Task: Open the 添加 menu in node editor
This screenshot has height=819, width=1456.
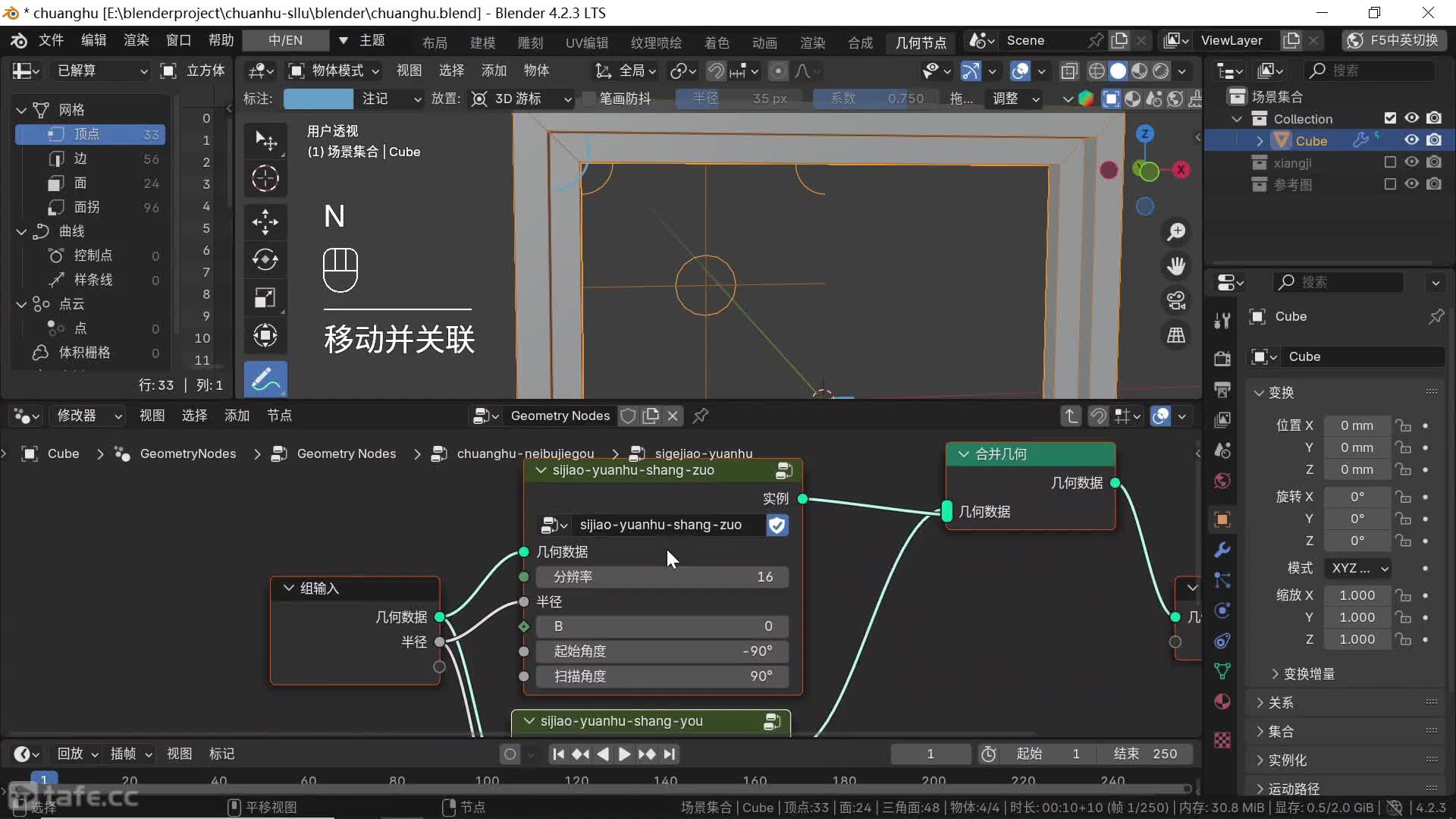Action: 237,416
